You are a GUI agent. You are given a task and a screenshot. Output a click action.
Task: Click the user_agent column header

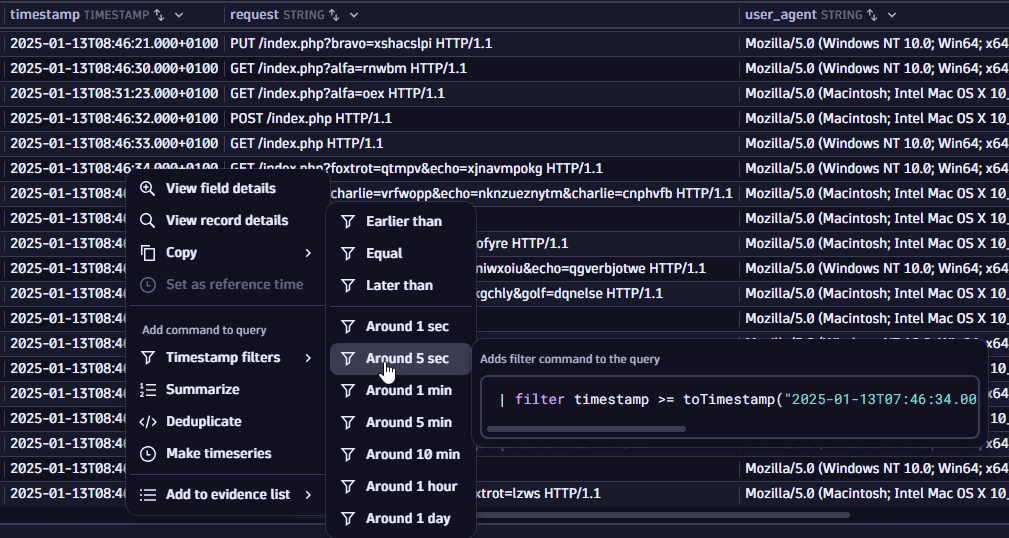[x=875, y=15]
